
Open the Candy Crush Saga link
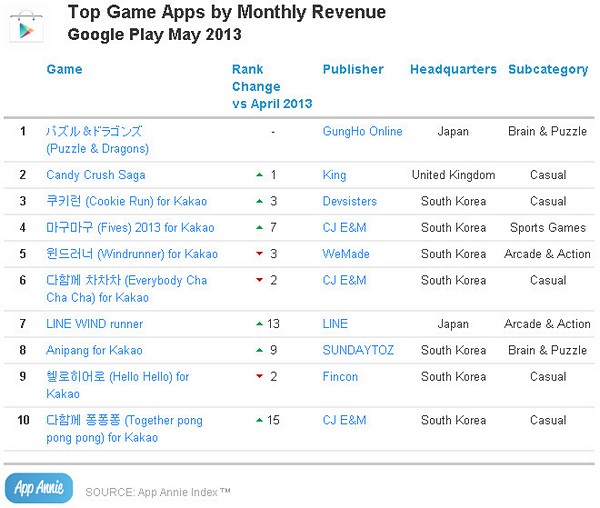(x=96, y=175)
